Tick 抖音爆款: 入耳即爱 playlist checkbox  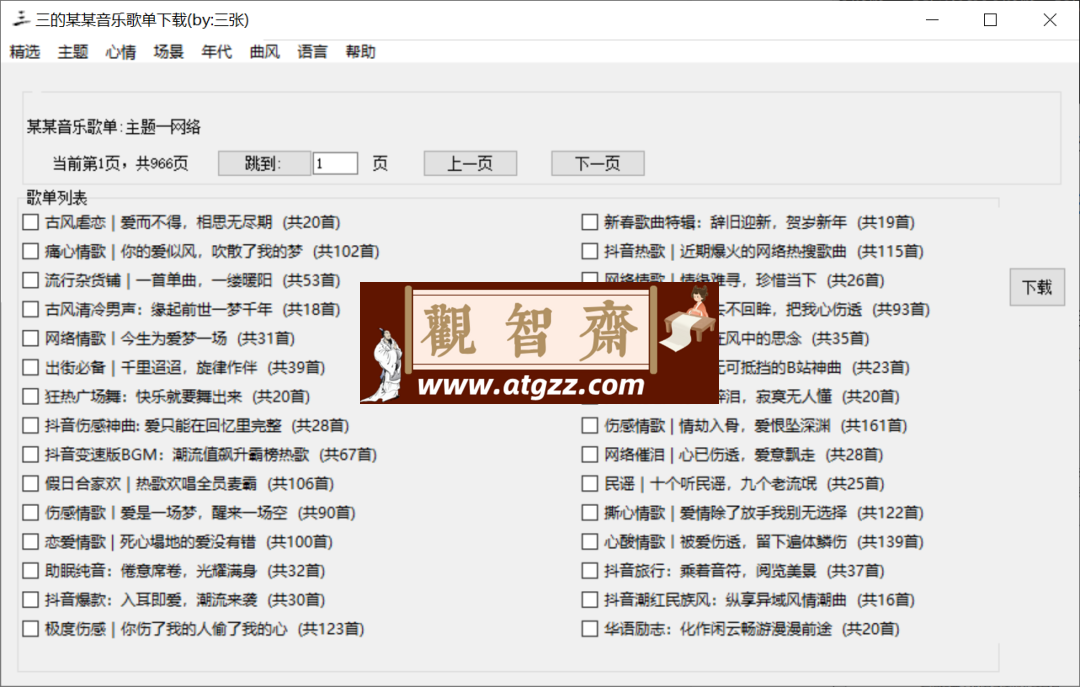pos(30,599)
